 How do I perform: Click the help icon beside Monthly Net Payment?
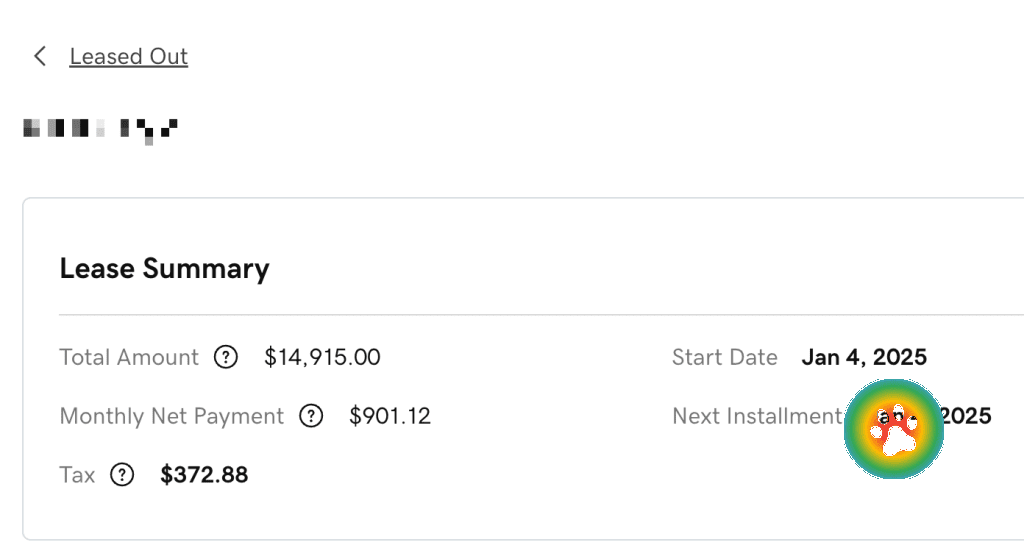coord(312,416)
